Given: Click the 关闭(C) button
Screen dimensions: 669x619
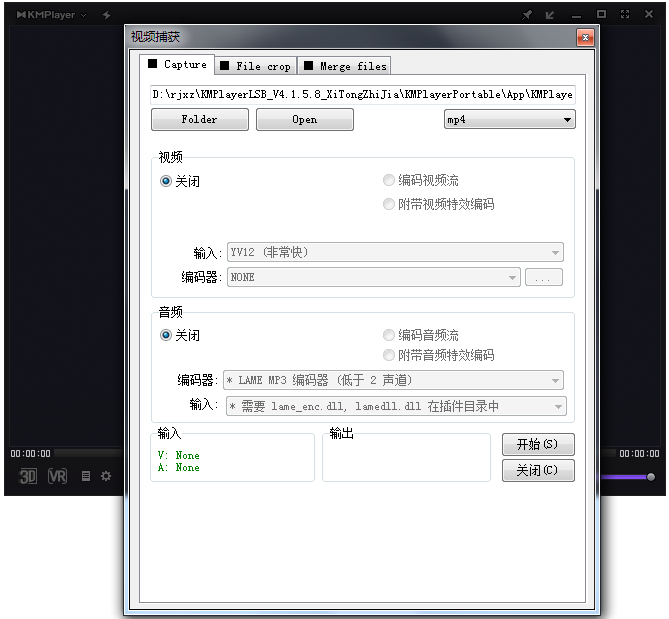Looking at the screenshot, I should pyautogui.click(x=538, y=471).
